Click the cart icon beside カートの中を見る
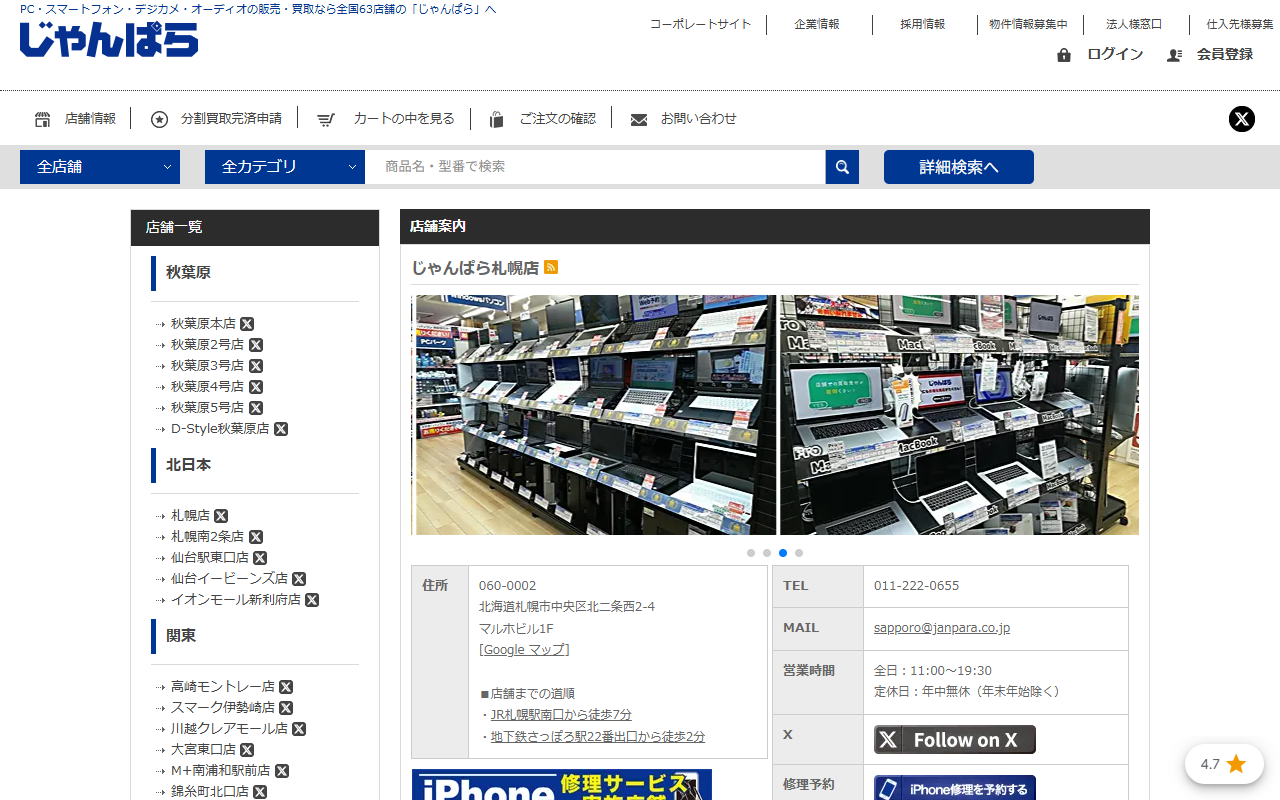The height and width of the screenshot is (800, 1280). 326,120
